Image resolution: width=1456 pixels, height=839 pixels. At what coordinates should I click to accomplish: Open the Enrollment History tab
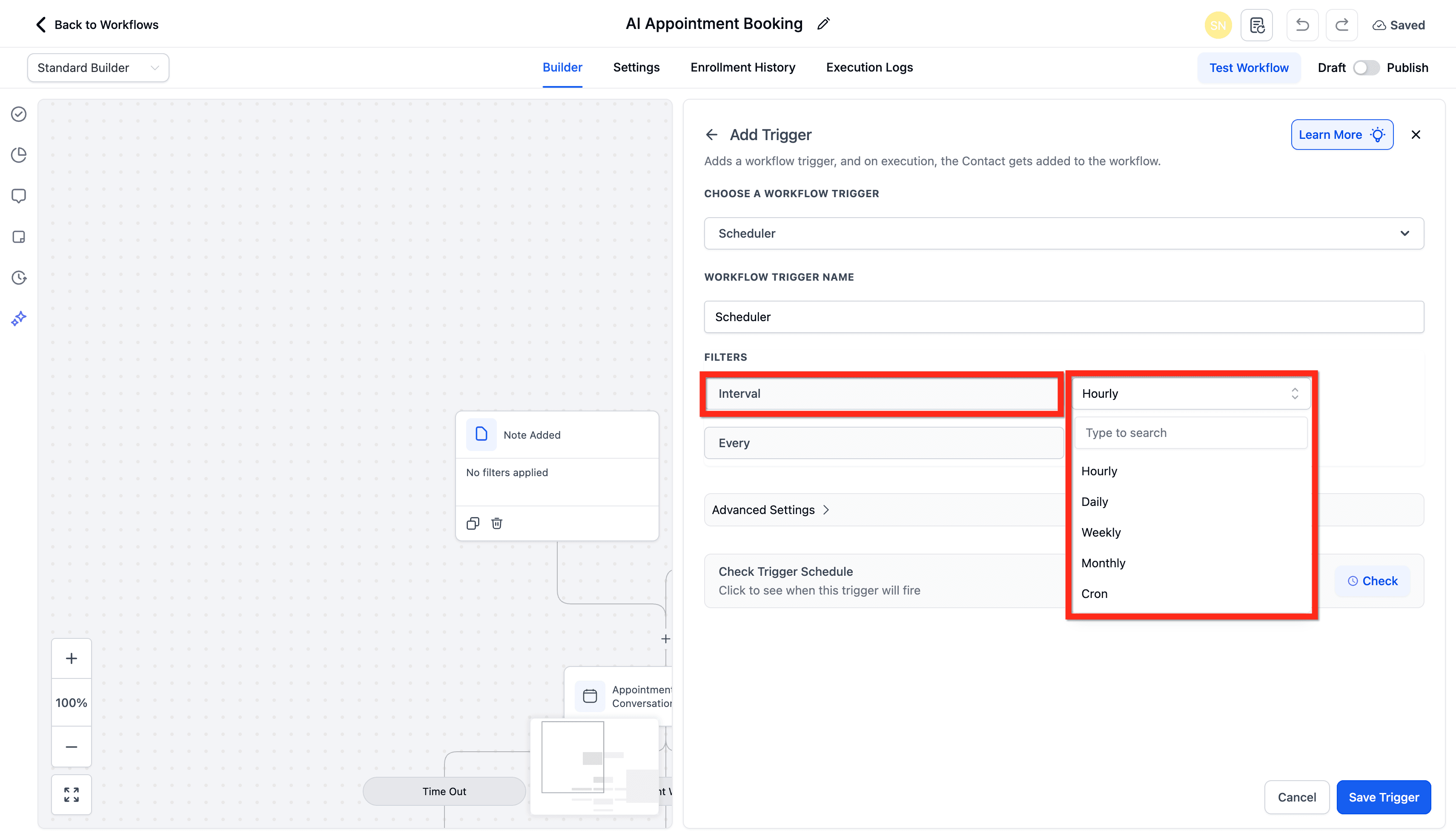(x=742, y=67)
